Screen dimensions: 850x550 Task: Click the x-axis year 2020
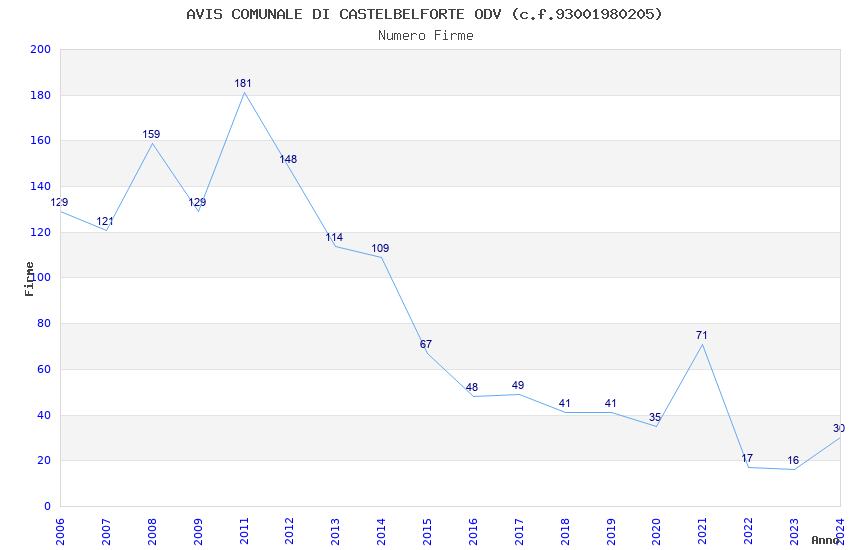[x=656, y=532]
